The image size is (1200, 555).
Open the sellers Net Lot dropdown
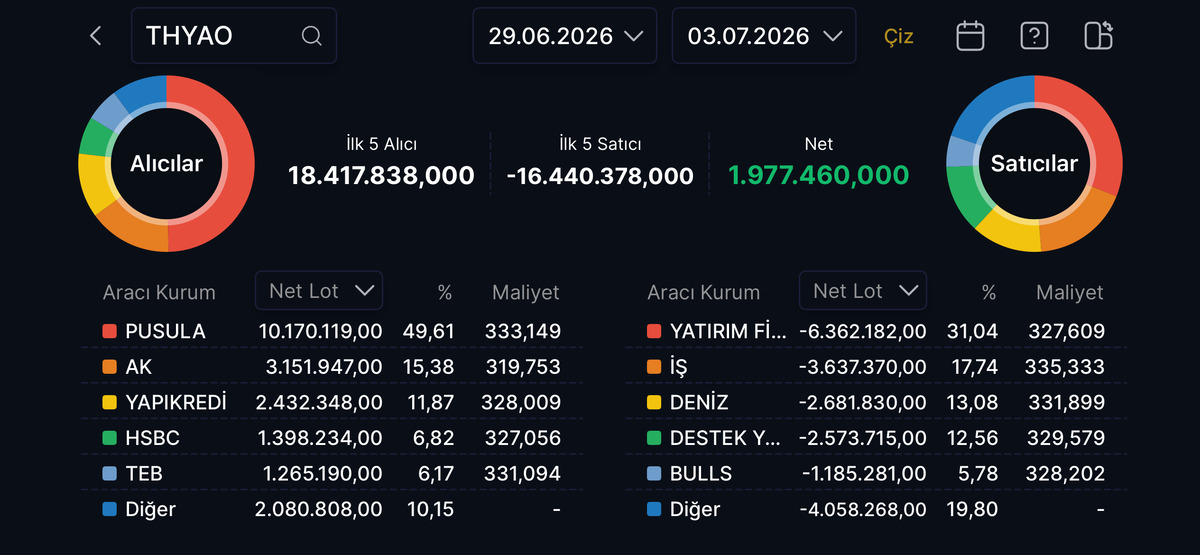coord(863,291)
